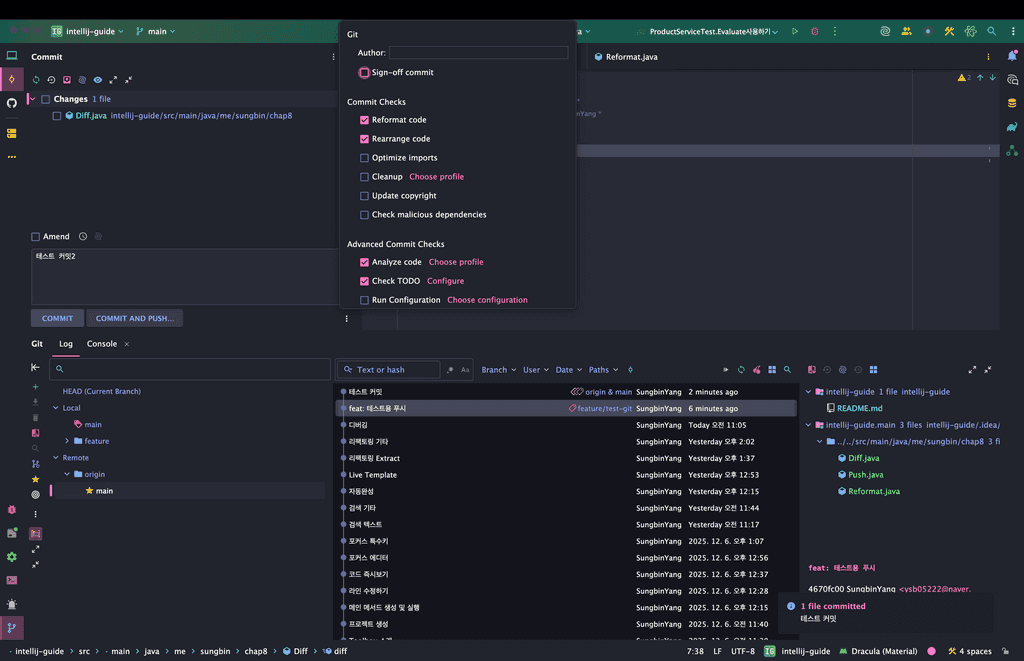The height and width of the screenshot is (661, 1024).
Task: Open the Reformat.java editor tab
Action: coord(630,57)
